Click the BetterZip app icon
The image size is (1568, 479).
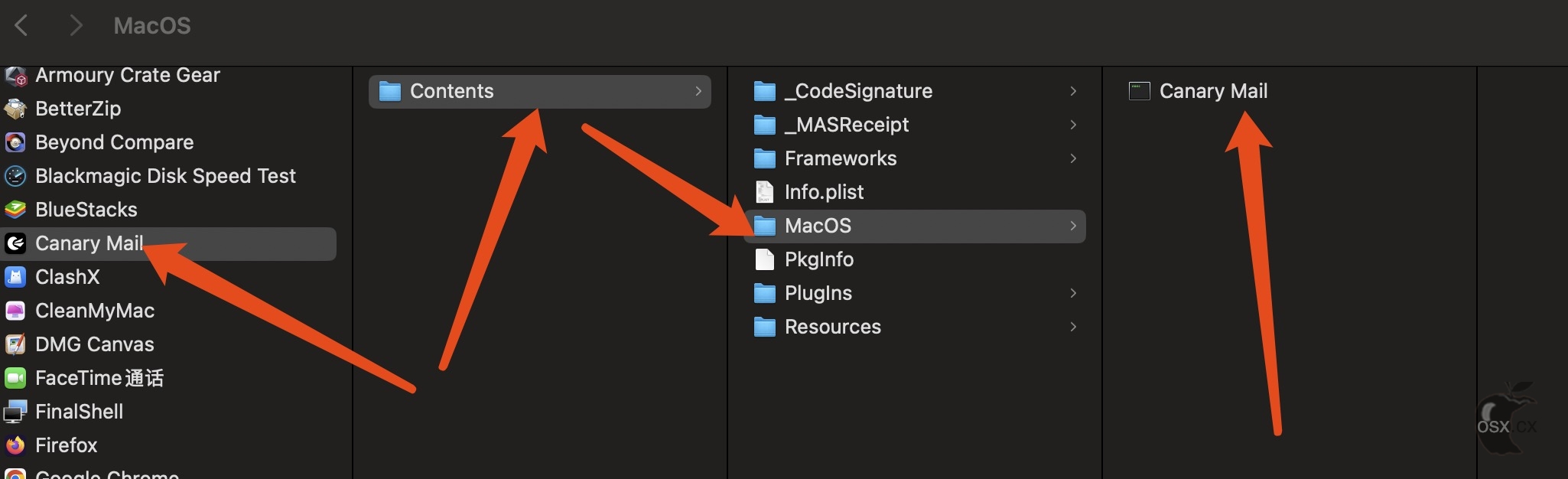click(15, 109)
